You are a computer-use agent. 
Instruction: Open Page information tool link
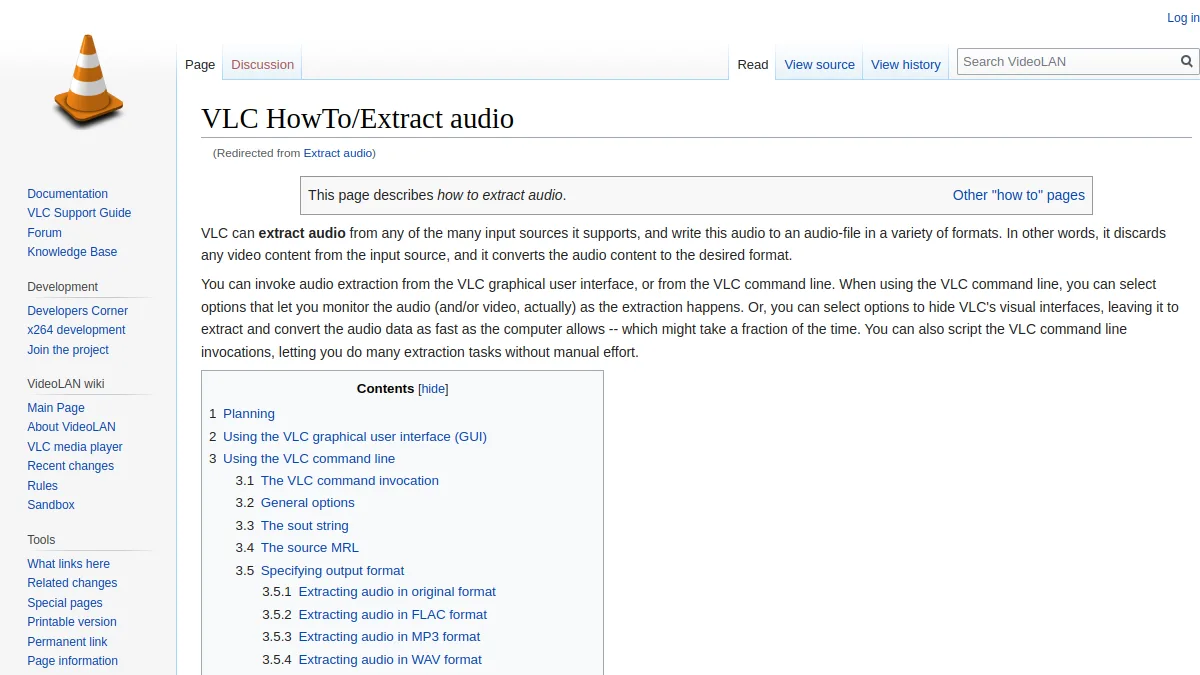click(x=72, y=661)
